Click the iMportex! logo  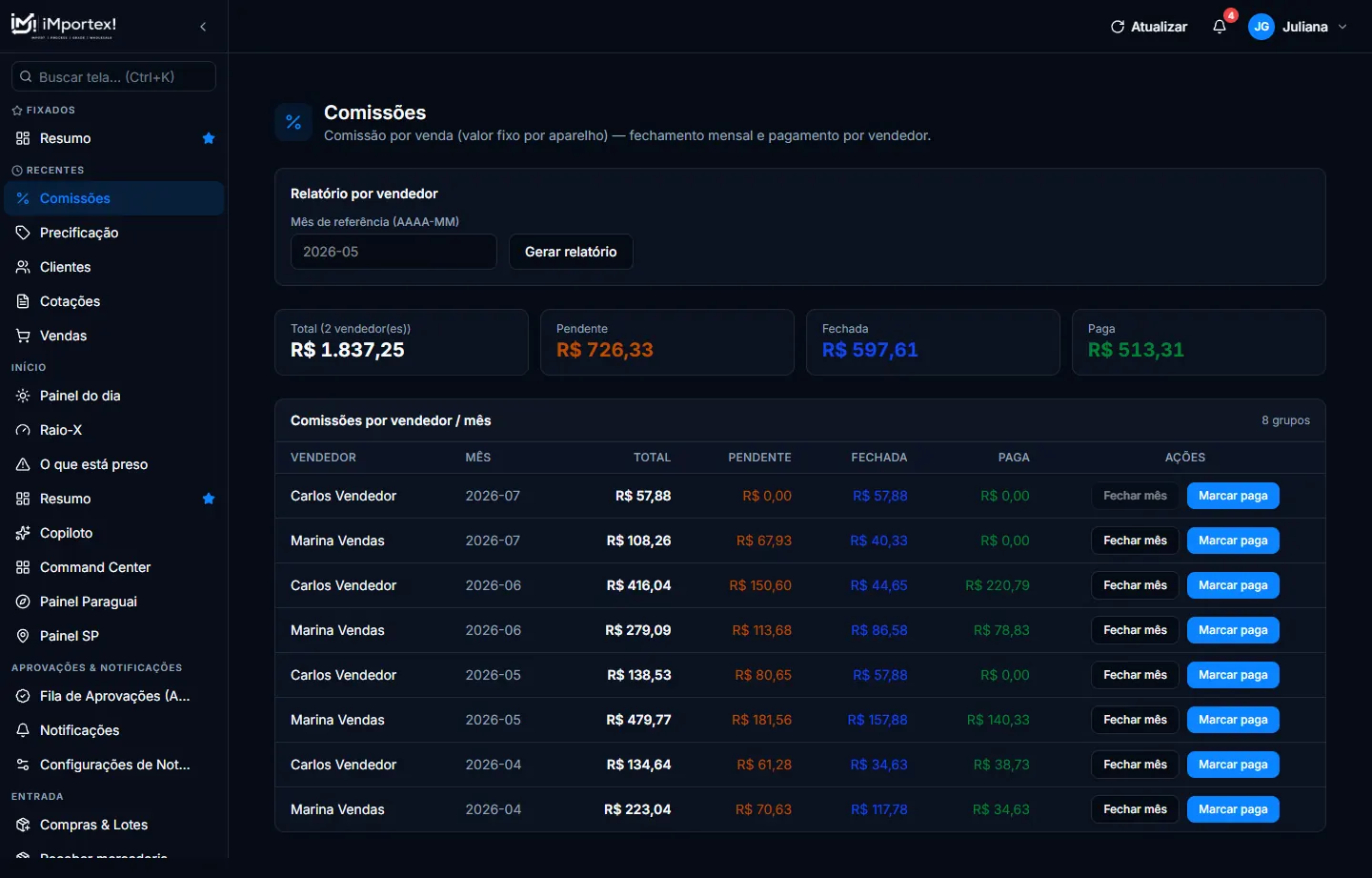point(64,25)
